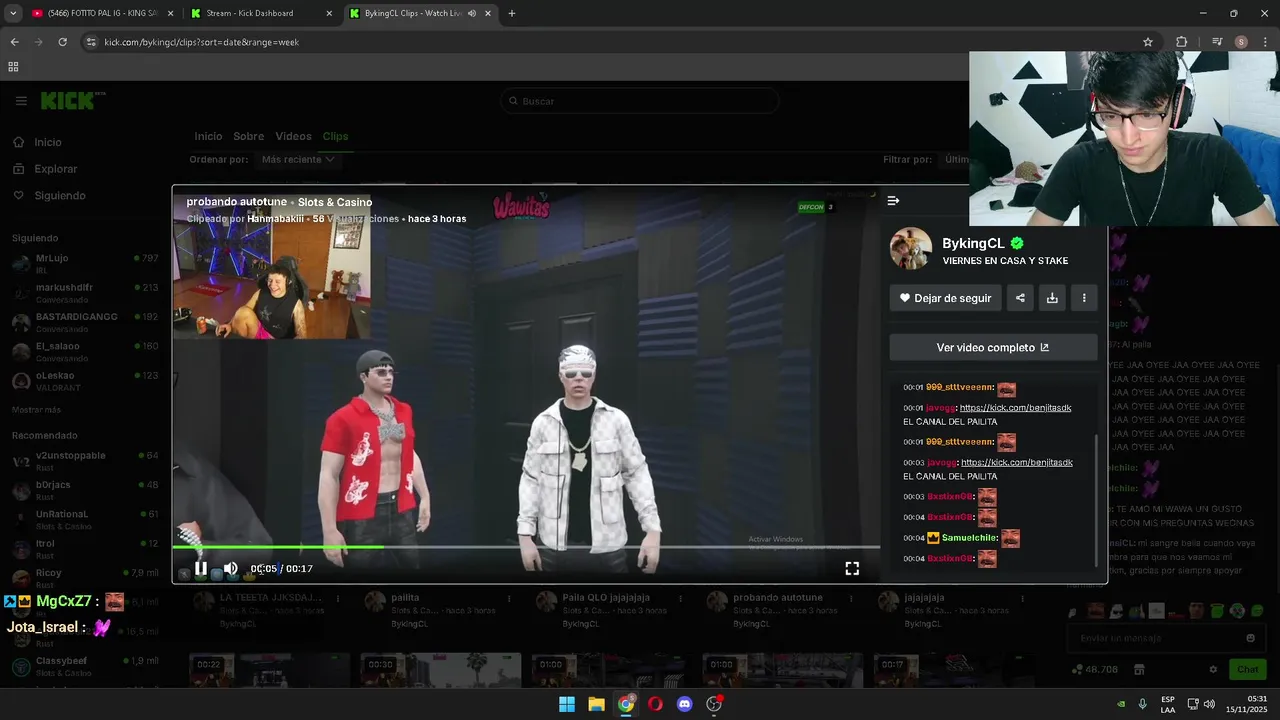Click the system tray microphone icon
Image resolution: width=1280 pixels, height=720 pixels.
[x=1142, y=704]
